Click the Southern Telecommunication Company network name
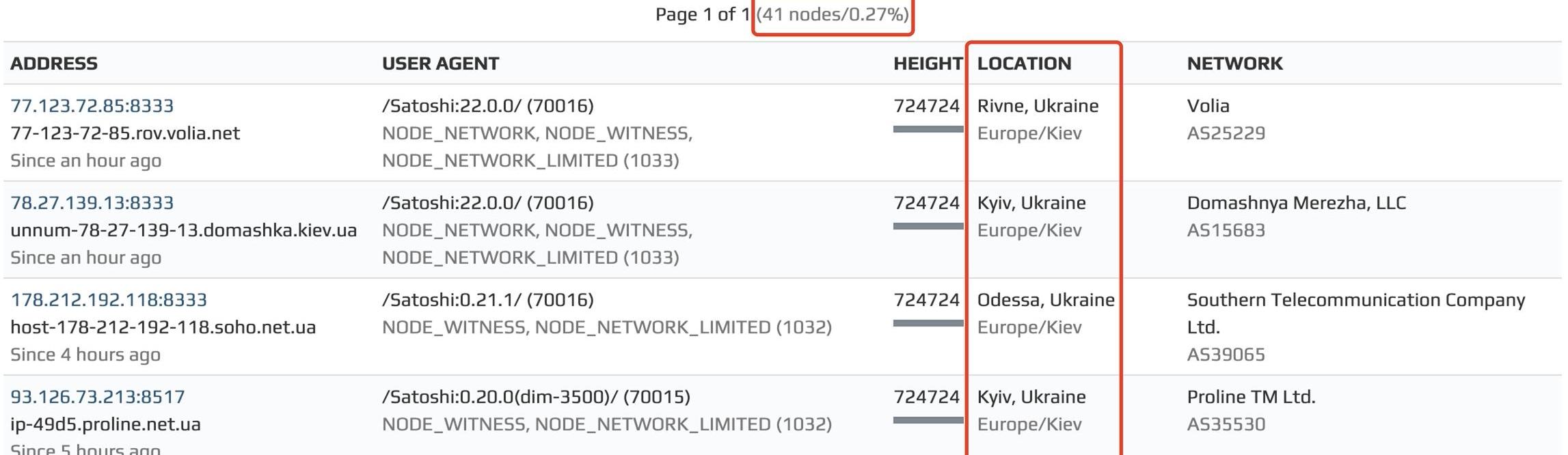This screenshot has height=455, width=1568. pyautogui.click(x=1355, y=300)
